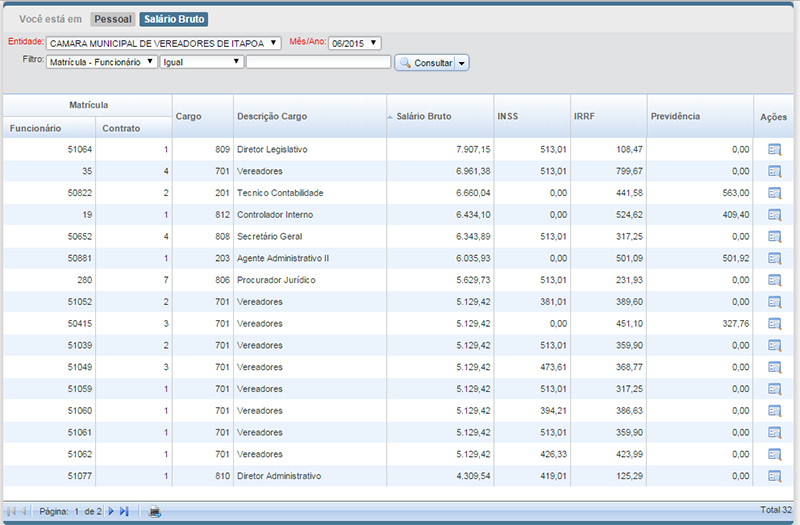
Task: Click action icon for Tecnico Contabilidade row
Action: pyautogui.click(x=774, y=193)
